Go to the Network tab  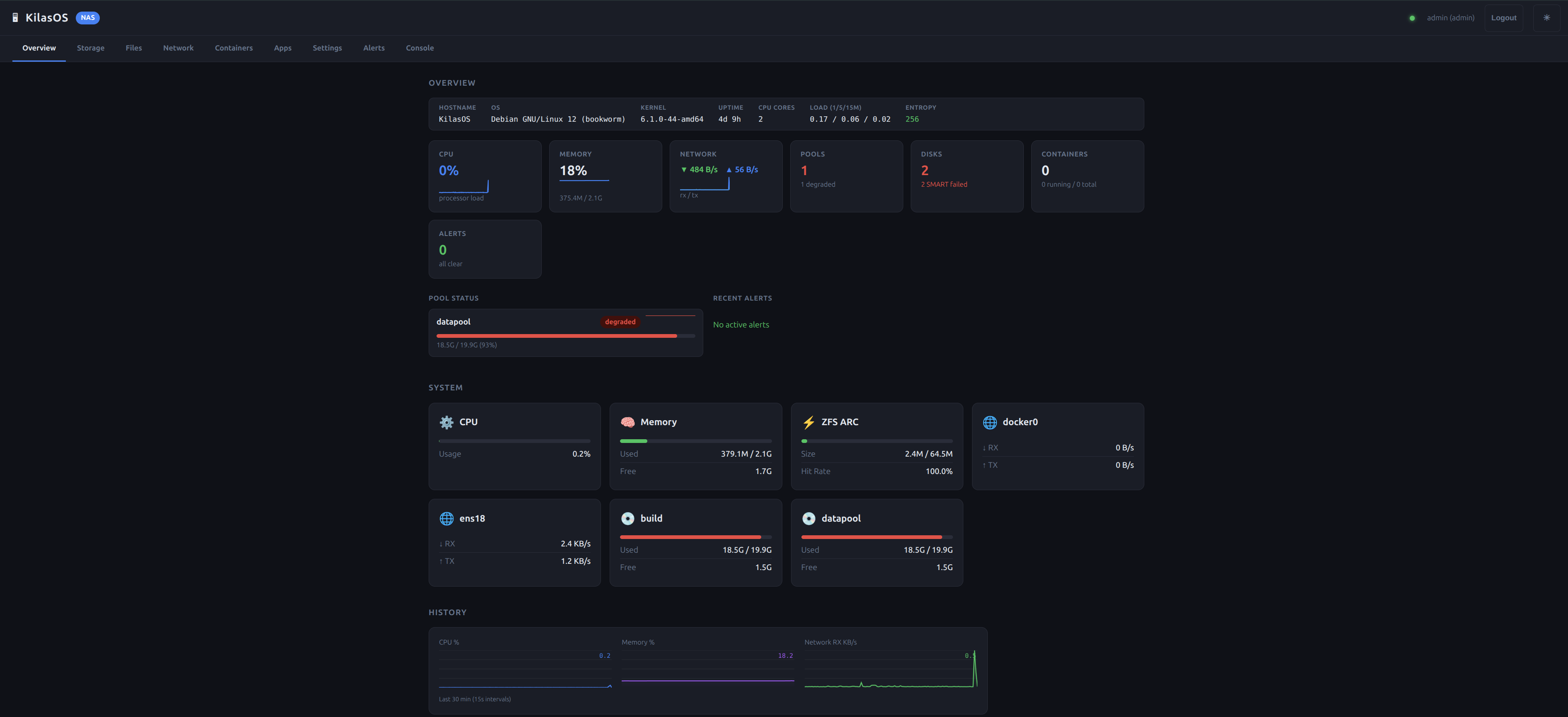179,48
